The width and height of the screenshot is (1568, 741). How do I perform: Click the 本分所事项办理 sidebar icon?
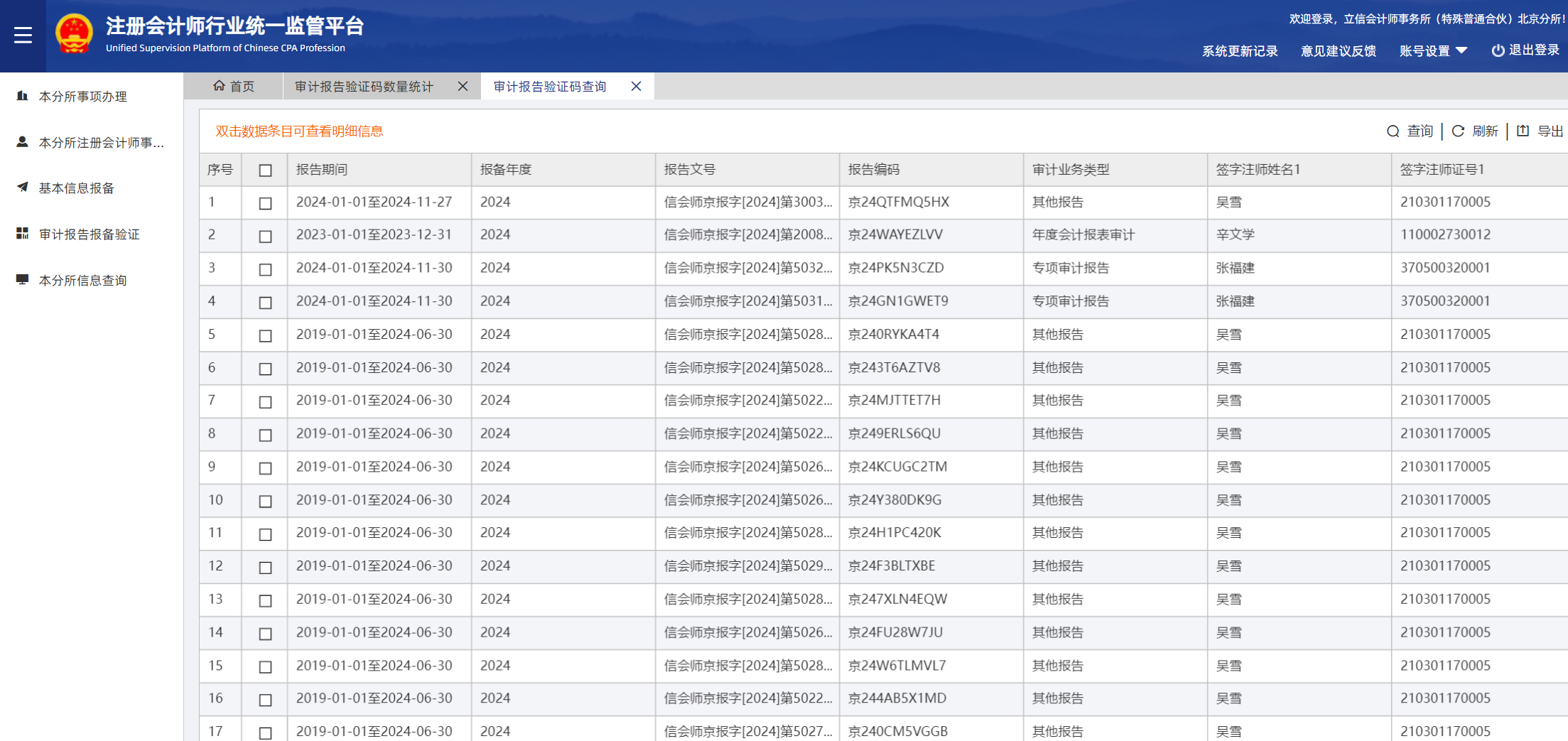(x=23, y=96)
